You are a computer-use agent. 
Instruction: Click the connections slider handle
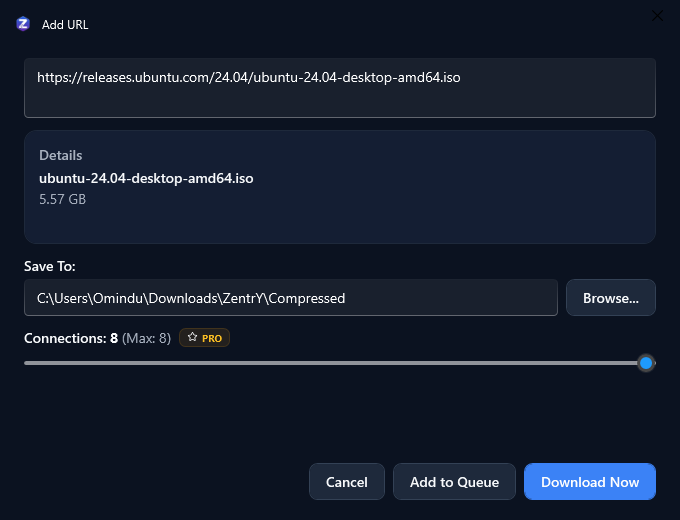tap(646, 363)
